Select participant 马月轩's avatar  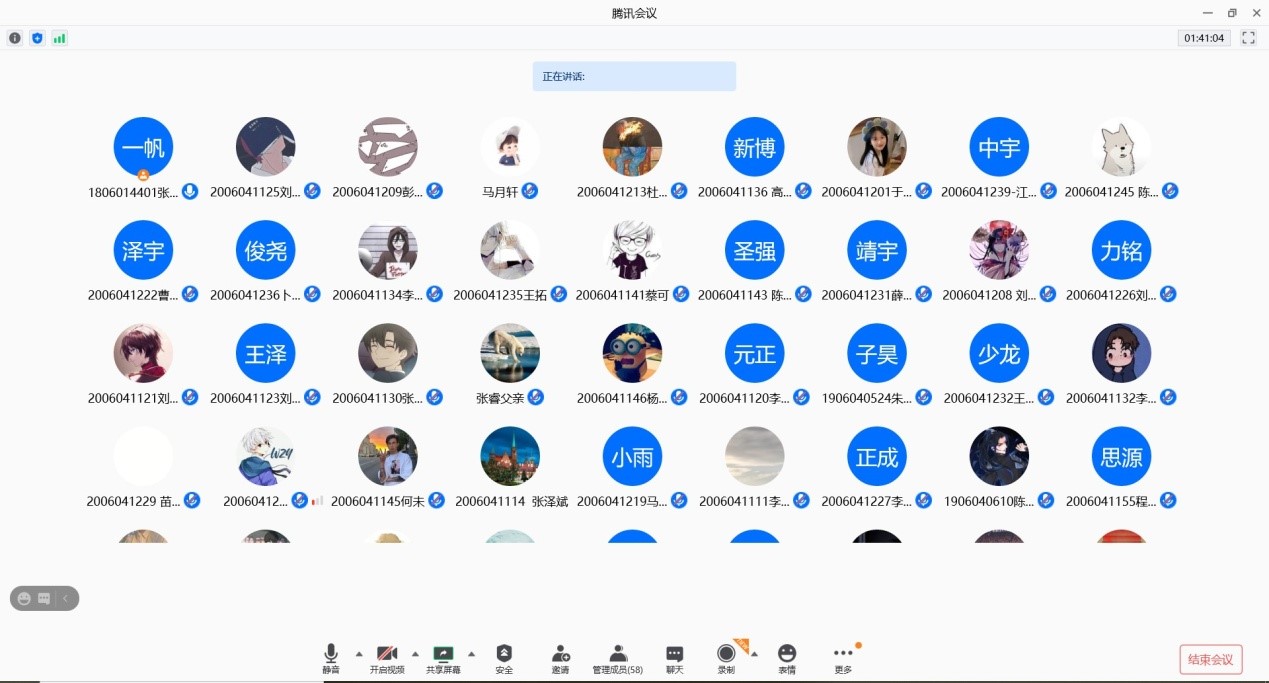click(510, 147)
